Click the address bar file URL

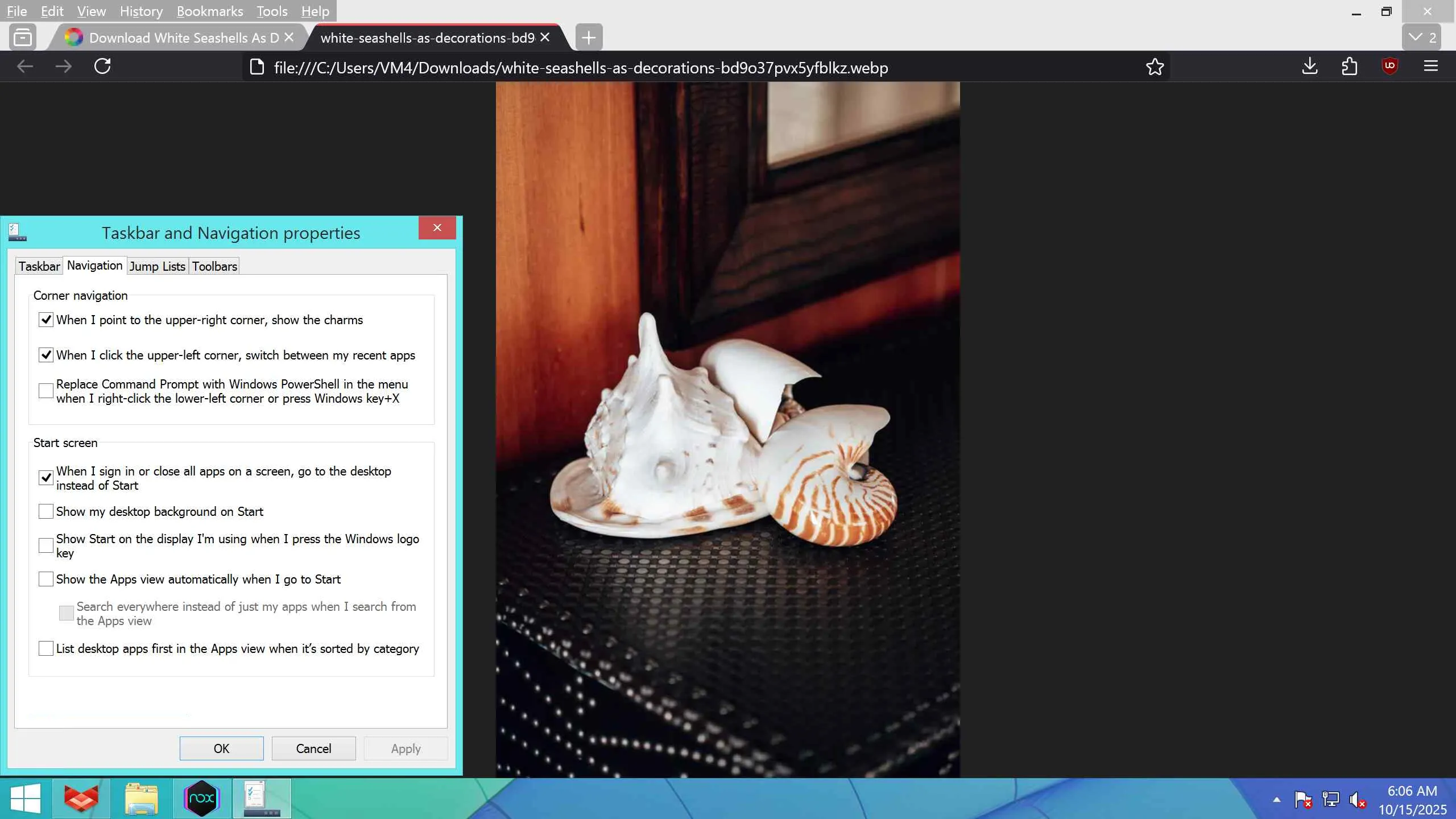click(x=580, y=68)
